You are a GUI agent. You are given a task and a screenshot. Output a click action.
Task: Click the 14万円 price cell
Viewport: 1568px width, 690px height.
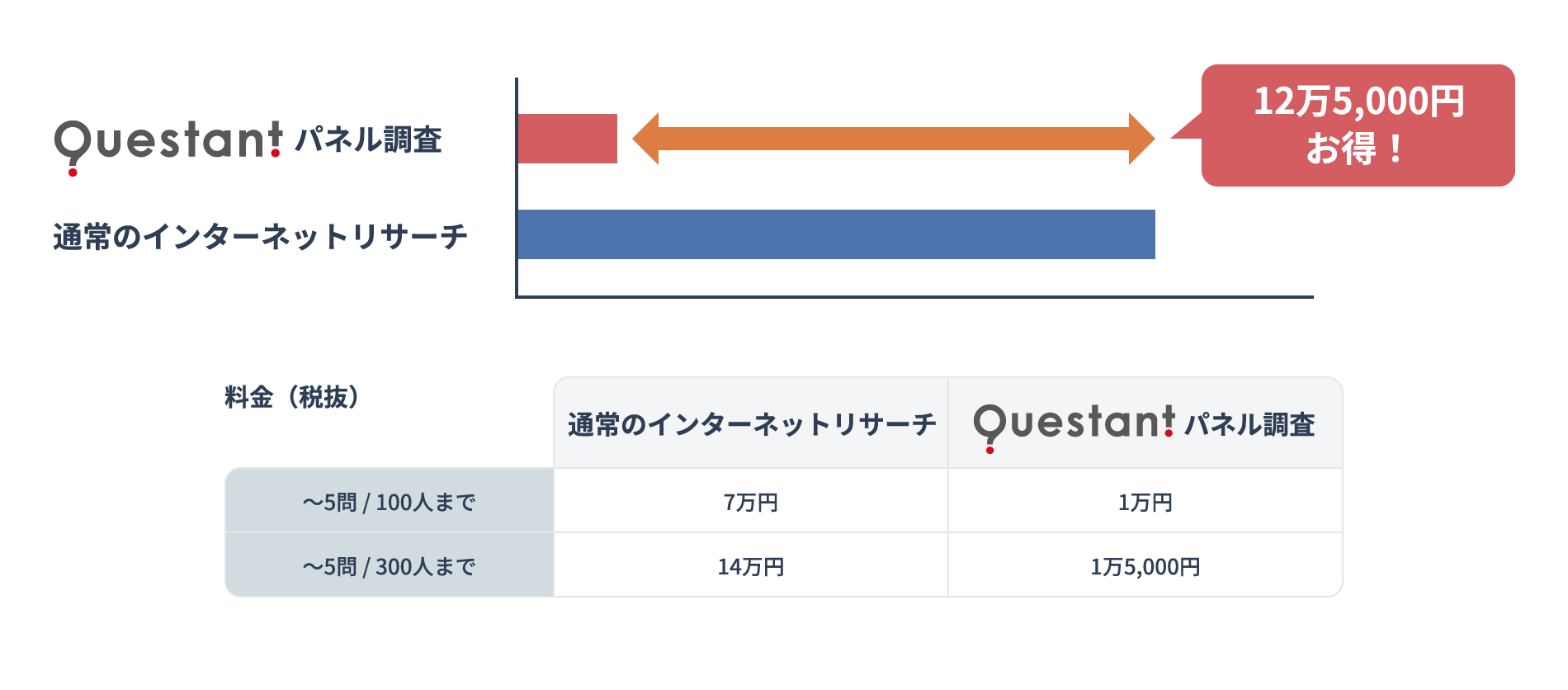click(750, 566)
